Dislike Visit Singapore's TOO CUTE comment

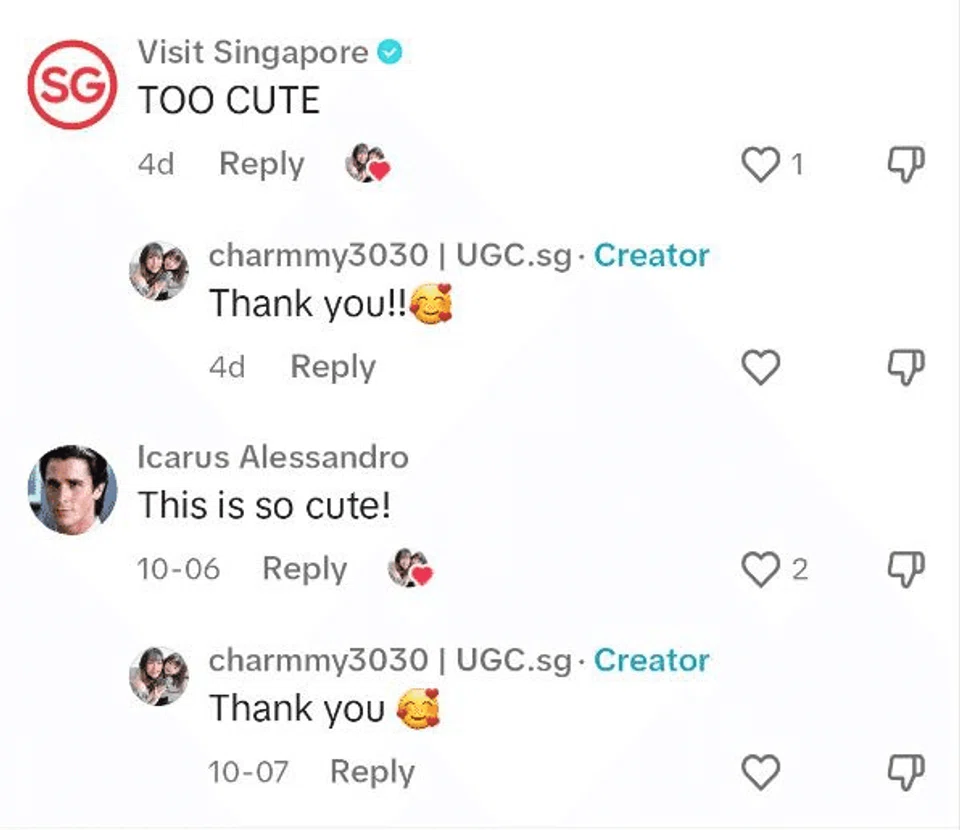[x=906, y=164]
